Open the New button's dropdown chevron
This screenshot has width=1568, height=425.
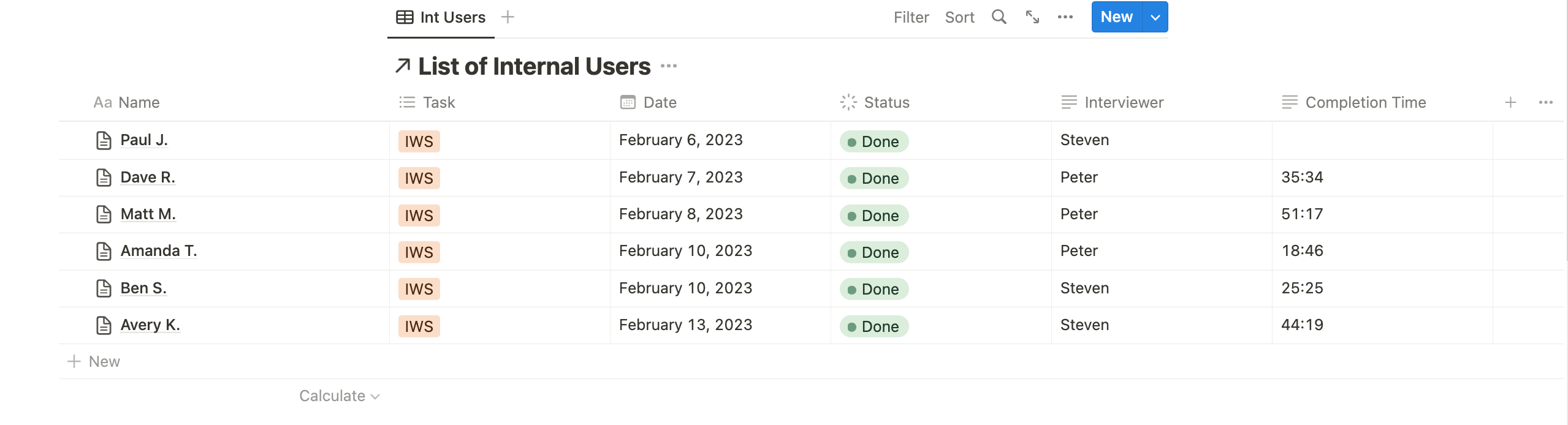point(1155,17)
